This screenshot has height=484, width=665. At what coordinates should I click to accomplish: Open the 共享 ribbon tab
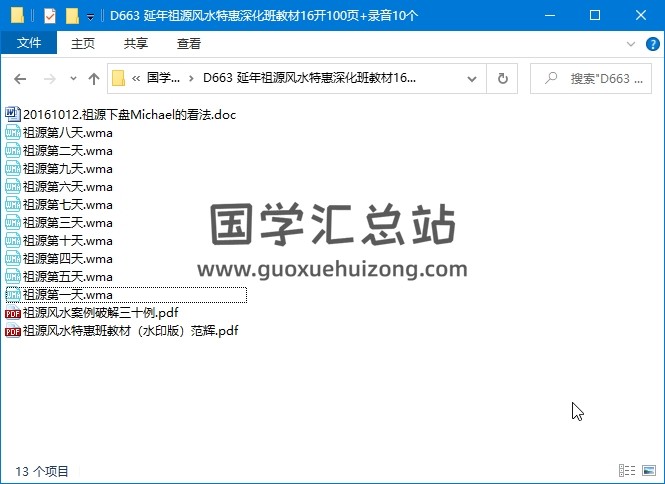coord(136,44)
